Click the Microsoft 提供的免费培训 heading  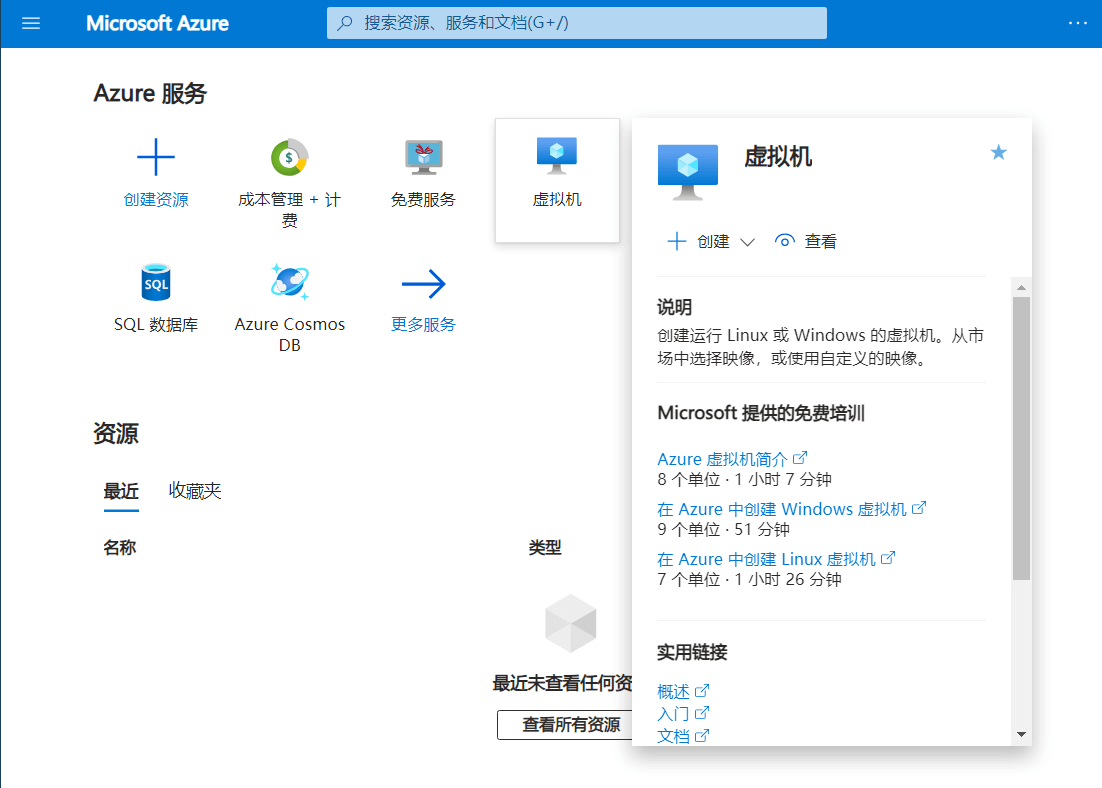point(761,413)
